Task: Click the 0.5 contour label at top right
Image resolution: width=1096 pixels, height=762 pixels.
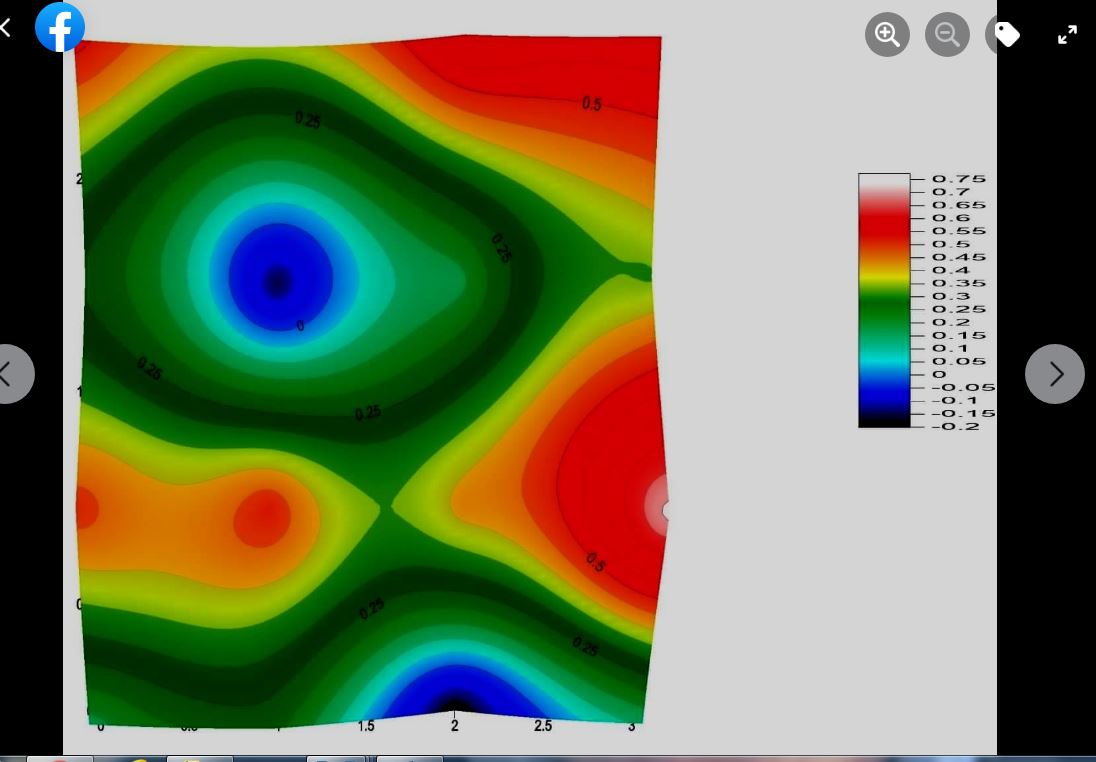Action: [591, 104]
